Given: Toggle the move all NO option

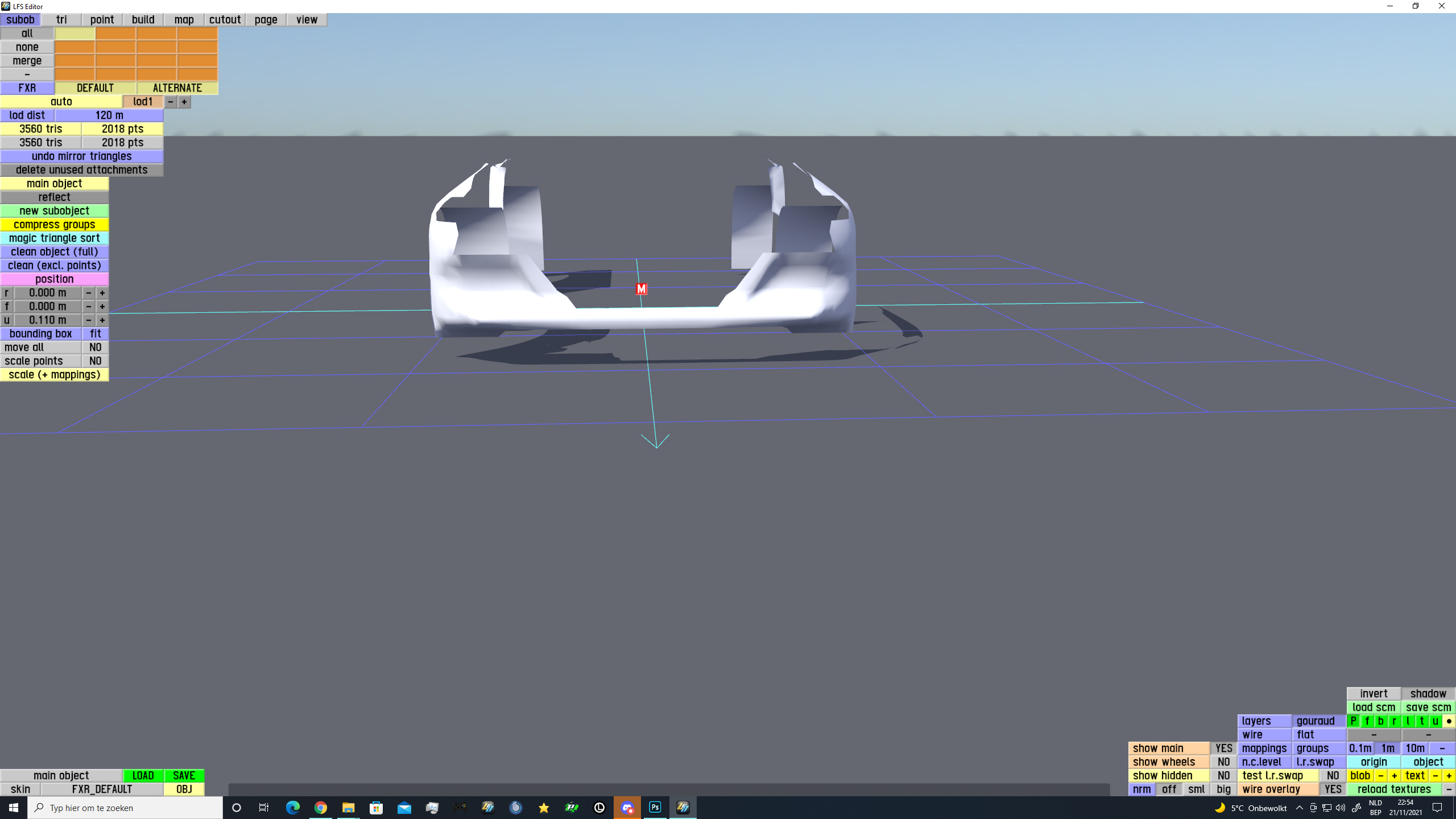Looking at the screenshot, I should 95,348.
